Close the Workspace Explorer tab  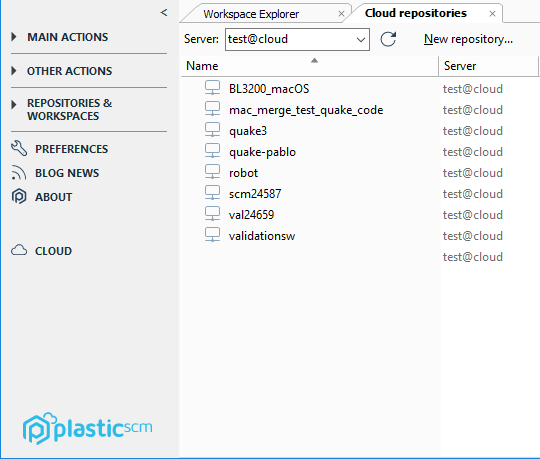click(x=341, y=14)
